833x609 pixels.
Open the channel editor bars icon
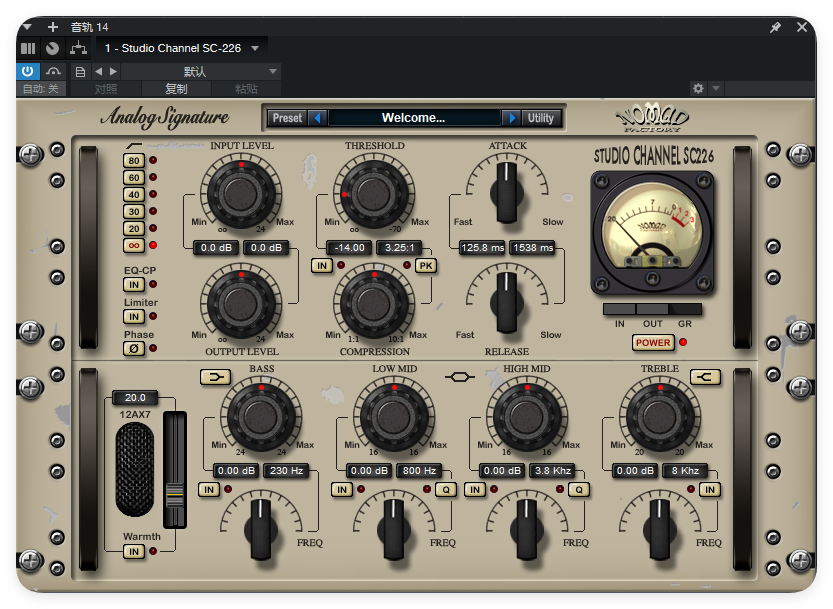[x=28, y=48]
